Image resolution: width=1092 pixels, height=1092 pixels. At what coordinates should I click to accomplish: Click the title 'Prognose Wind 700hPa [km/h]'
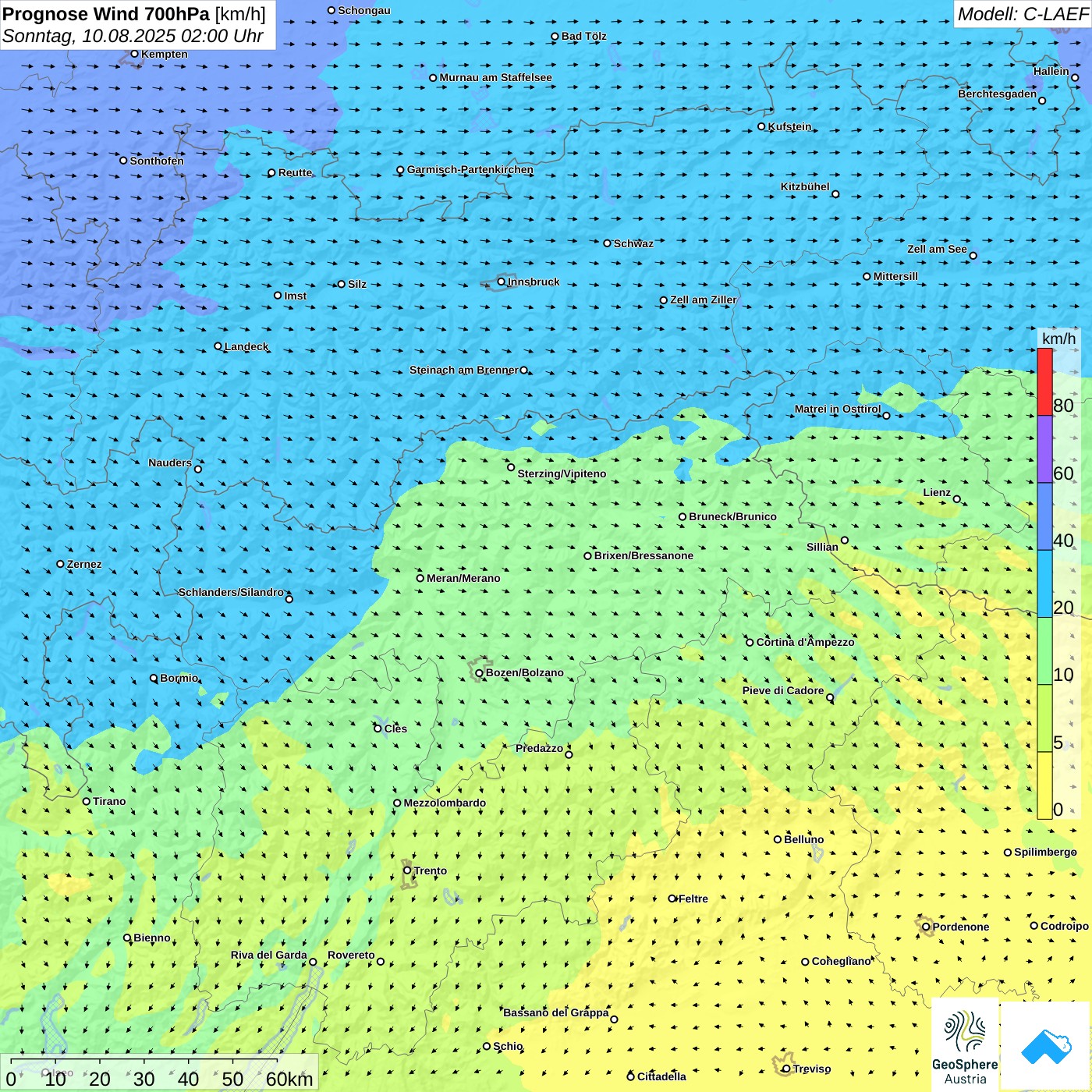(x=134, y=14)
